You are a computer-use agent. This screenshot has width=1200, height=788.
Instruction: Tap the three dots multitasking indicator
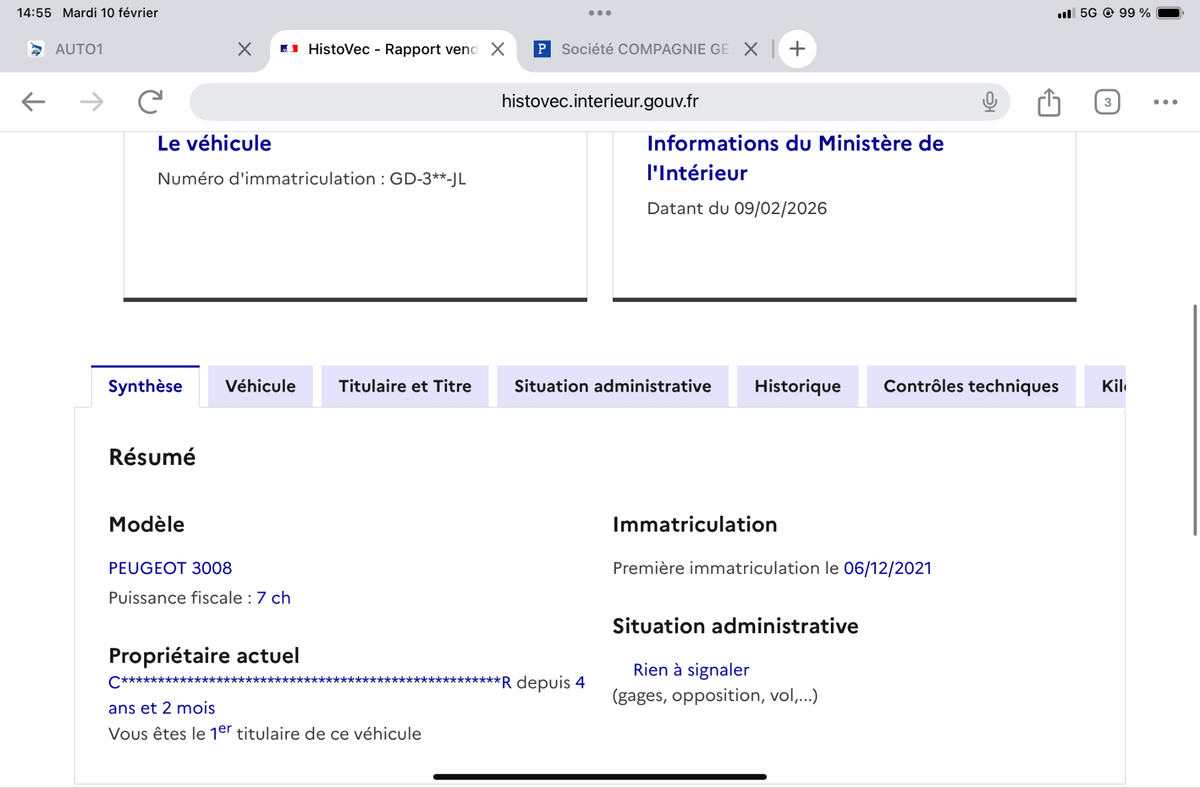pyautogui.click(x=600, y=13)
